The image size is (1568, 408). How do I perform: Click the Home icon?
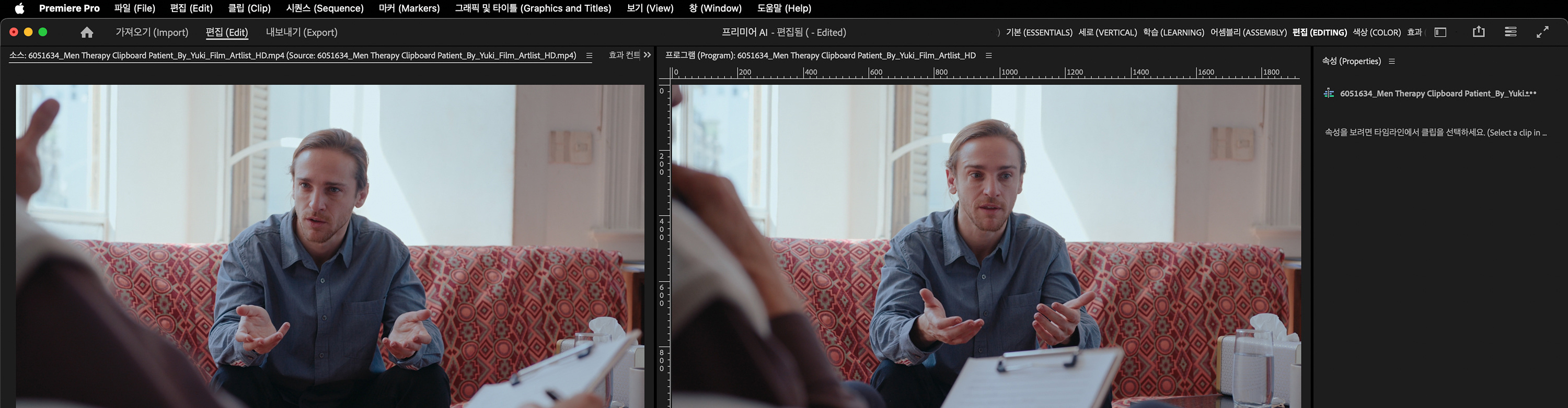tap(87, 32)
